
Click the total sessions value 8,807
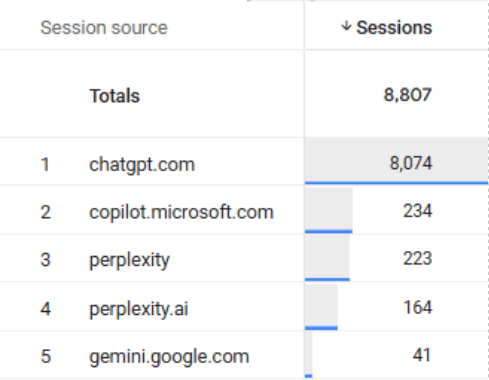(x=408, y=95)
